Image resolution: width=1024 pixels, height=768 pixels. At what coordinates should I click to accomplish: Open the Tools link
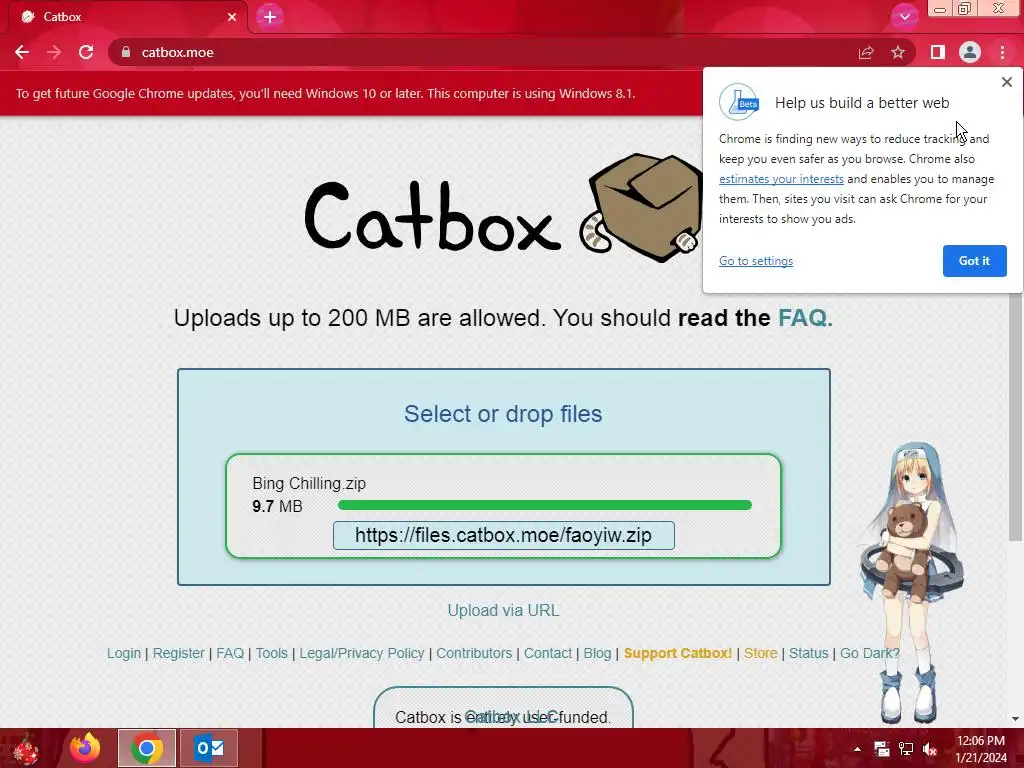coord(272,653)
